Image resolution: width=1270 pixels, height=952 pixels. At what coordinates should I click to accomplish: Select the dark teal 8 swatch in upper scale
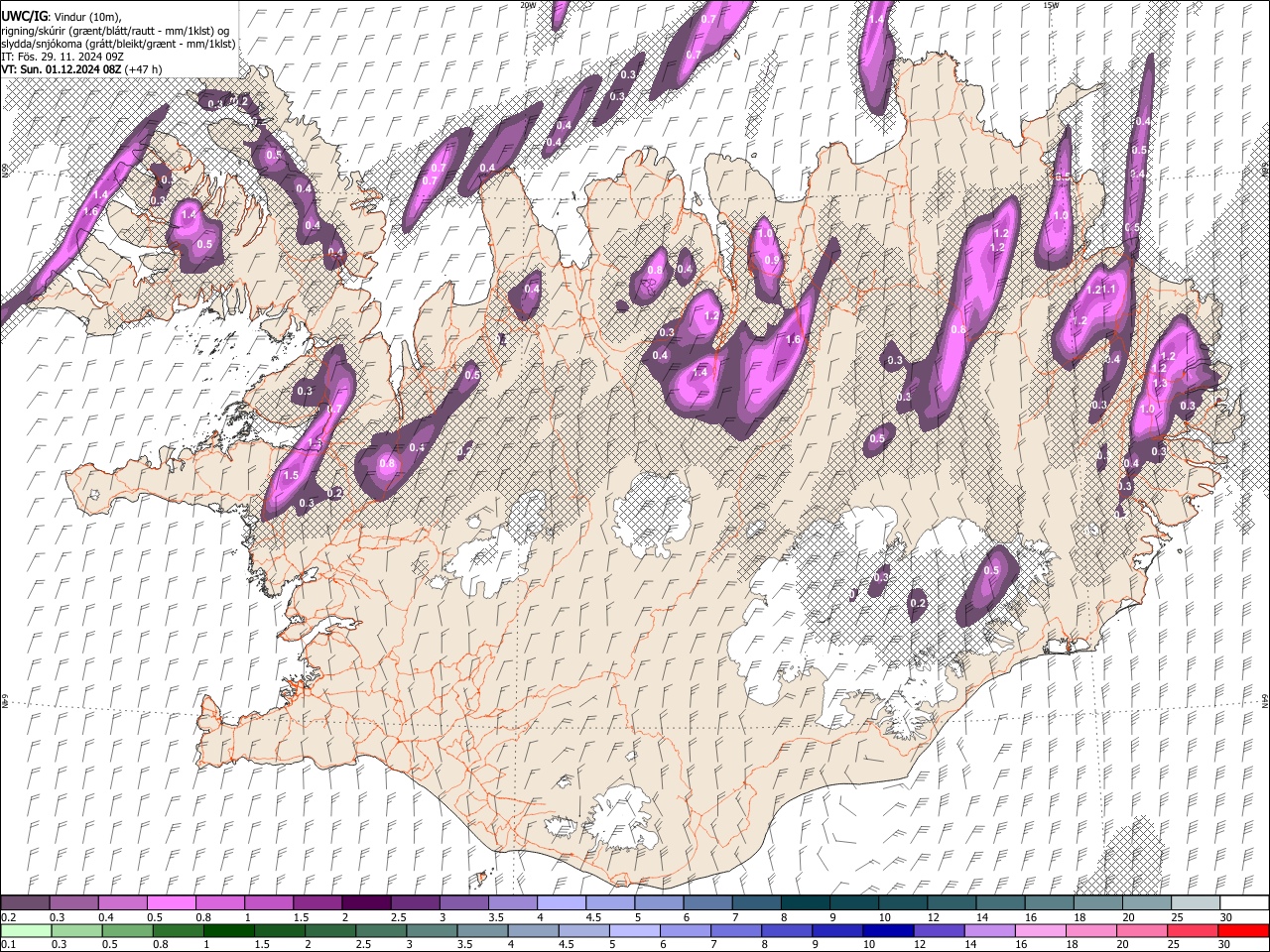coord(806,902)
